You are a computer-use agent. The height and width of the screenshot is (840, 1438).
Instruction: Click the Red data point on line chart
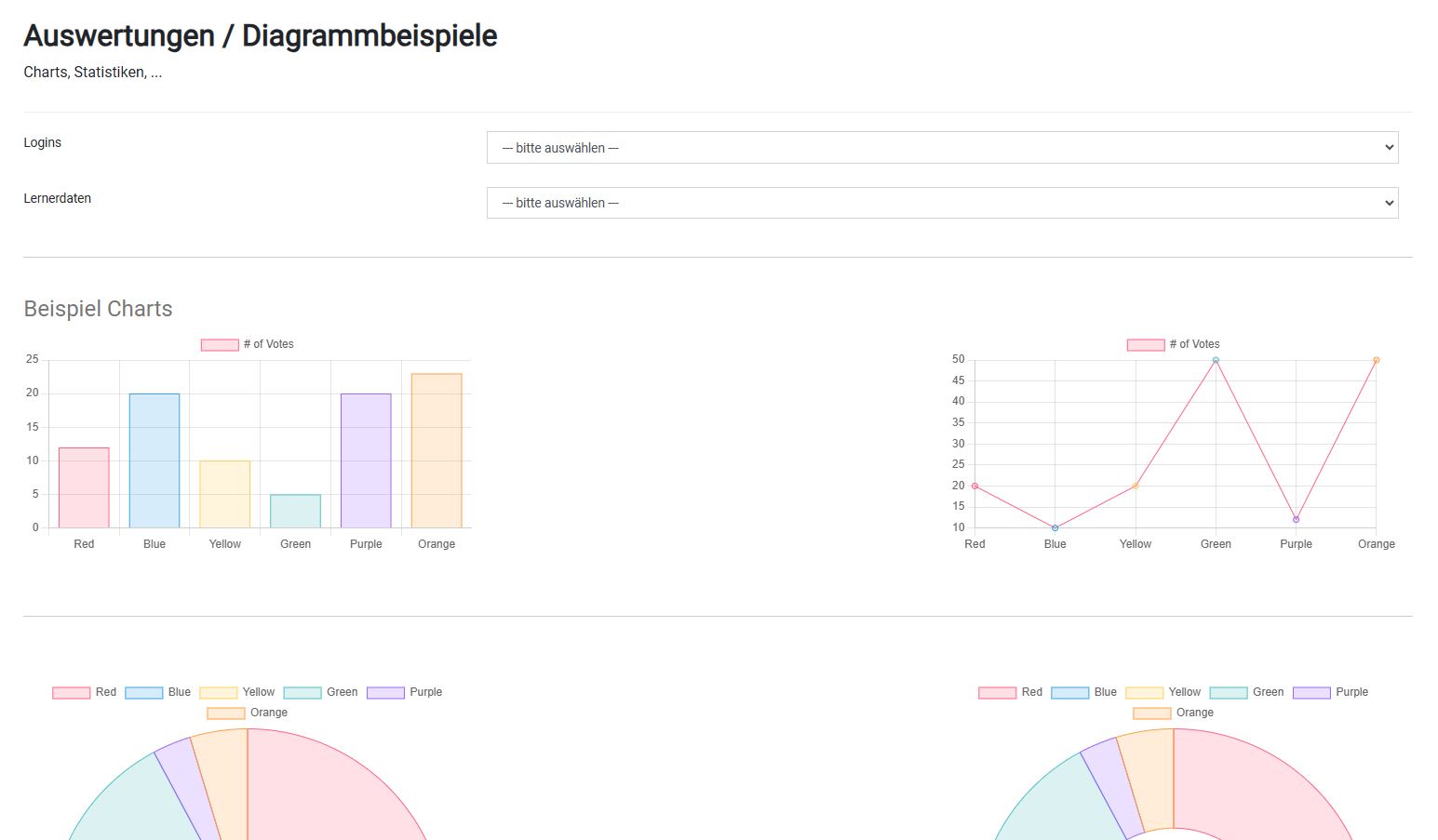974,486
